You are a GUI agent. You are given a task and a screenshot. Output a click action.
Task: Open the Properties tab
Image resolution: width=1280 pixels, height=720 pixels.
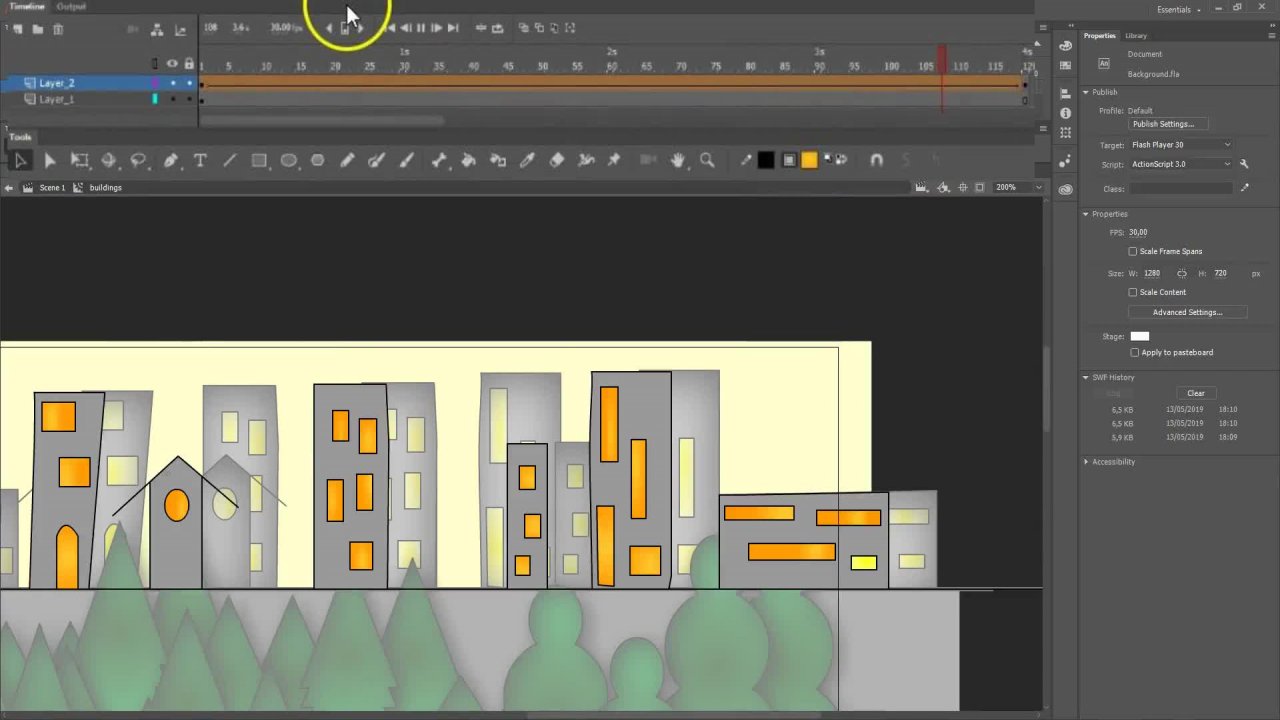pos(1099,36)
